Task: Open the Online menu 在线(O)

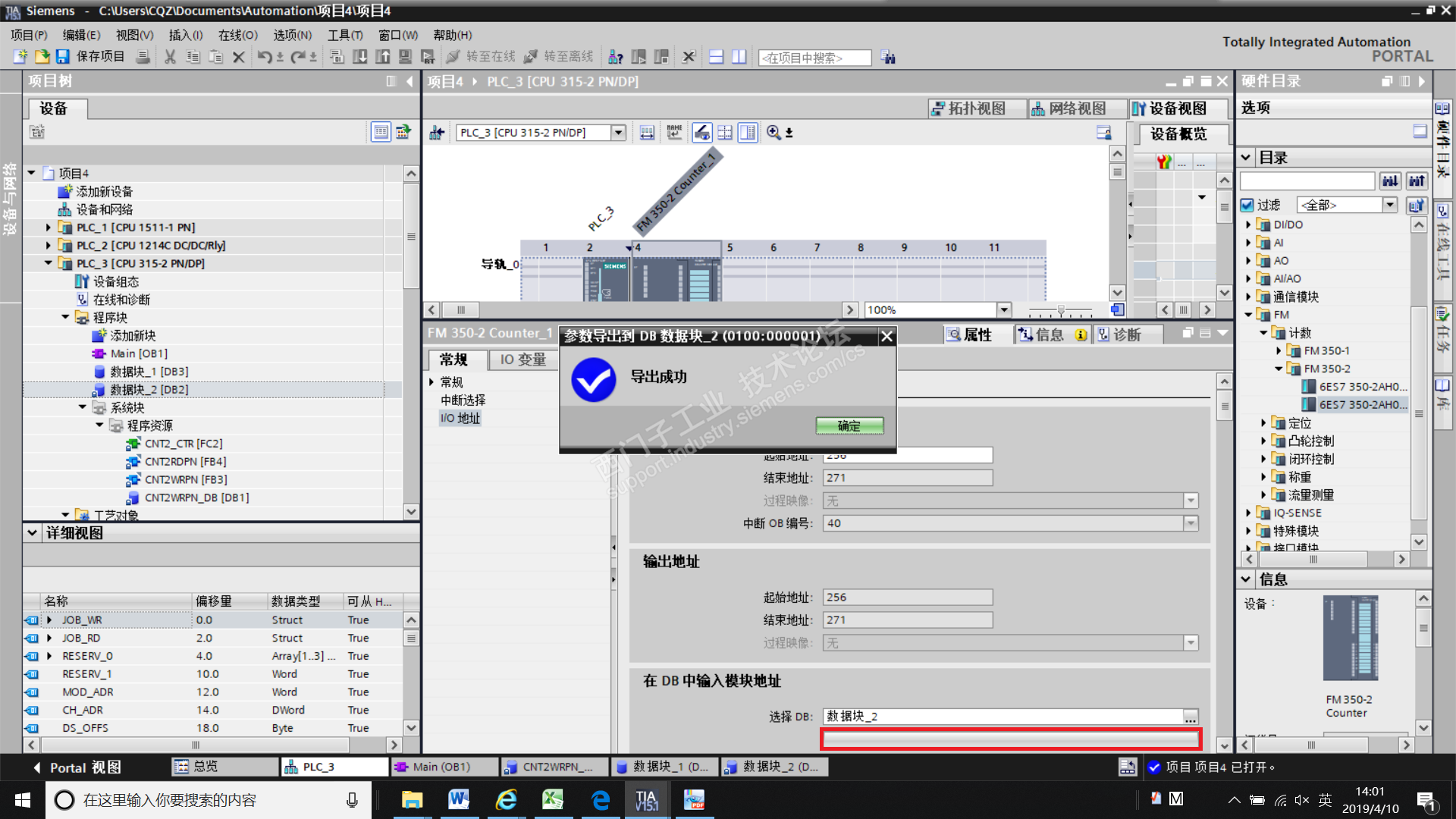Action: pyautogui.click(x=237, y=35)
